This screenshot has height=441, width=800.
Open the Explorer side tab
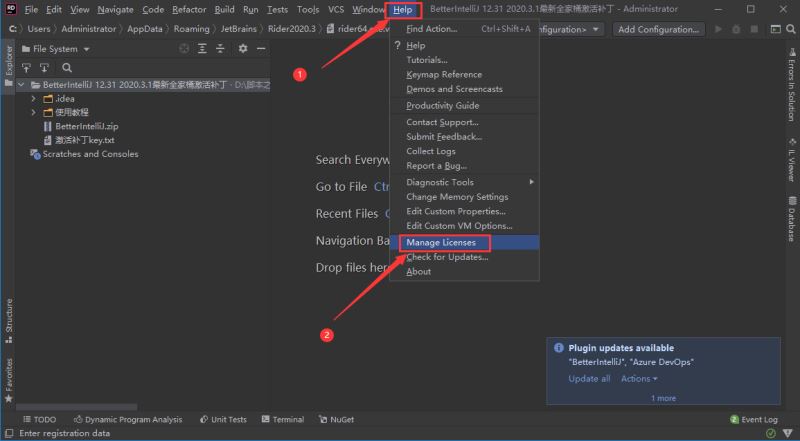pos(9,66)
